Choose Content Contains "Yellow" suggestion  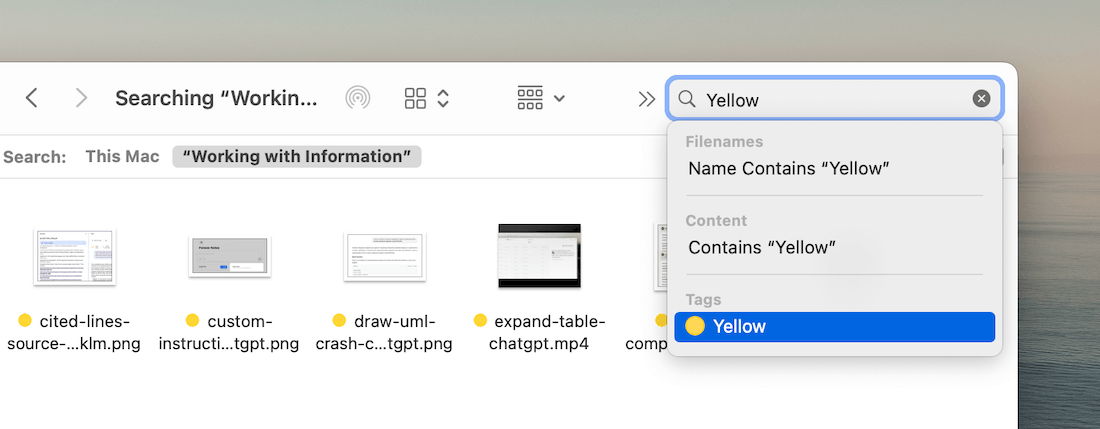tap(762, 247)
